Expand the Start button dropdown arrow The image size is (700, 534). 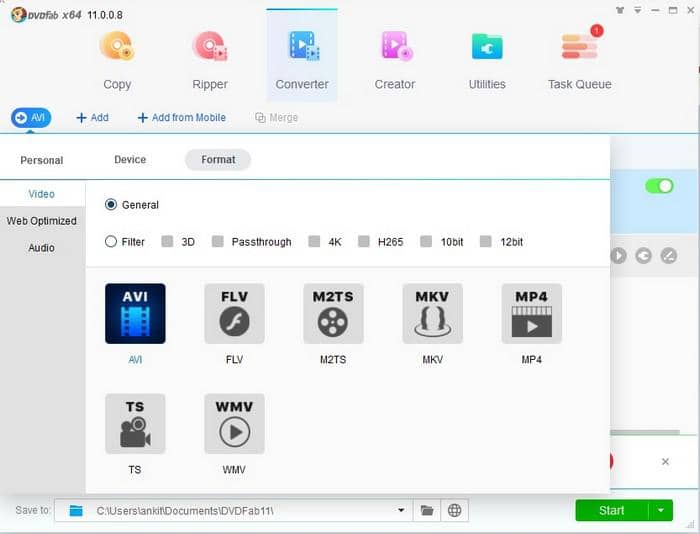coord(661,510)
